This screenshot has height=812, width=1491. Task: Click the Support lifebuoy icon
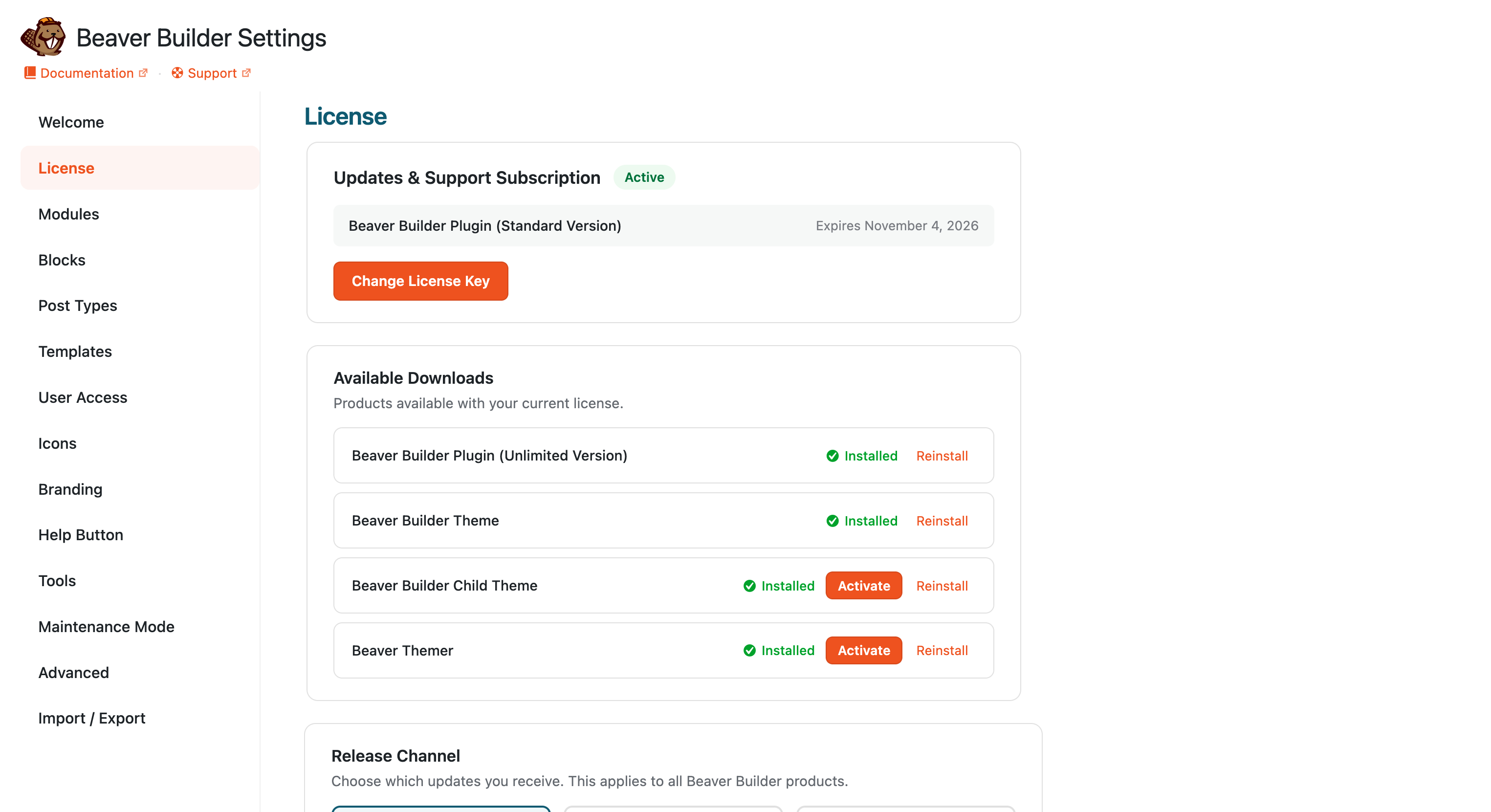click(177, 73)
